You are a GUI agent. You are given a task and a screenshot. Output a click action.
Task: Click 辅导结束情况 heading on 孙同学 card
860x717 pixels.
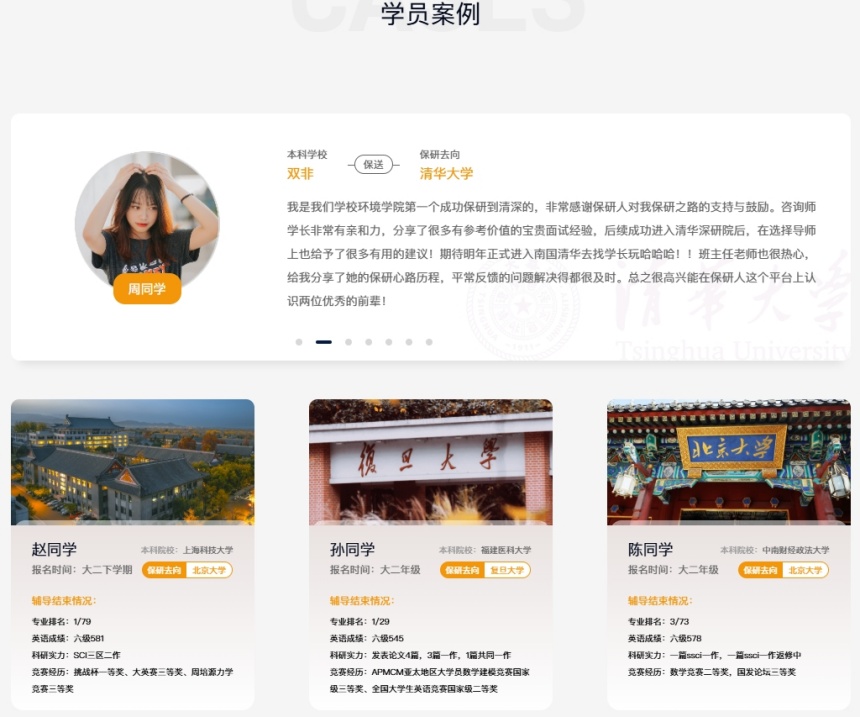362,601
